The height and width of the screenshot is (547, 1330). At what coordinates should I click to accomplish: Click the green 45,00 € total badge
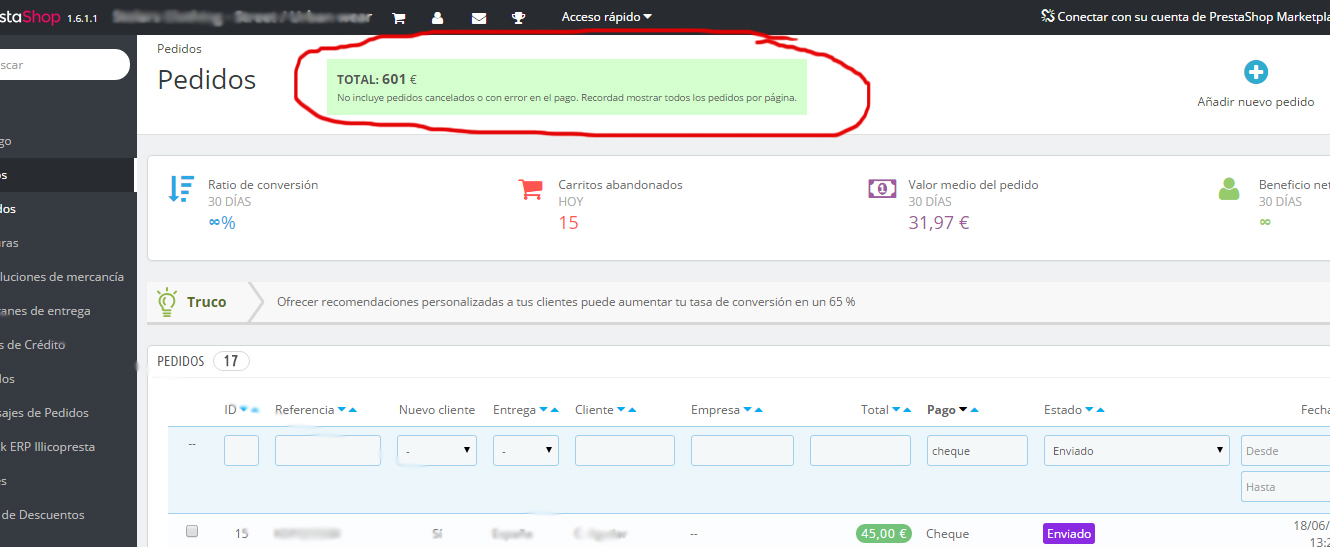click(883, 534)
